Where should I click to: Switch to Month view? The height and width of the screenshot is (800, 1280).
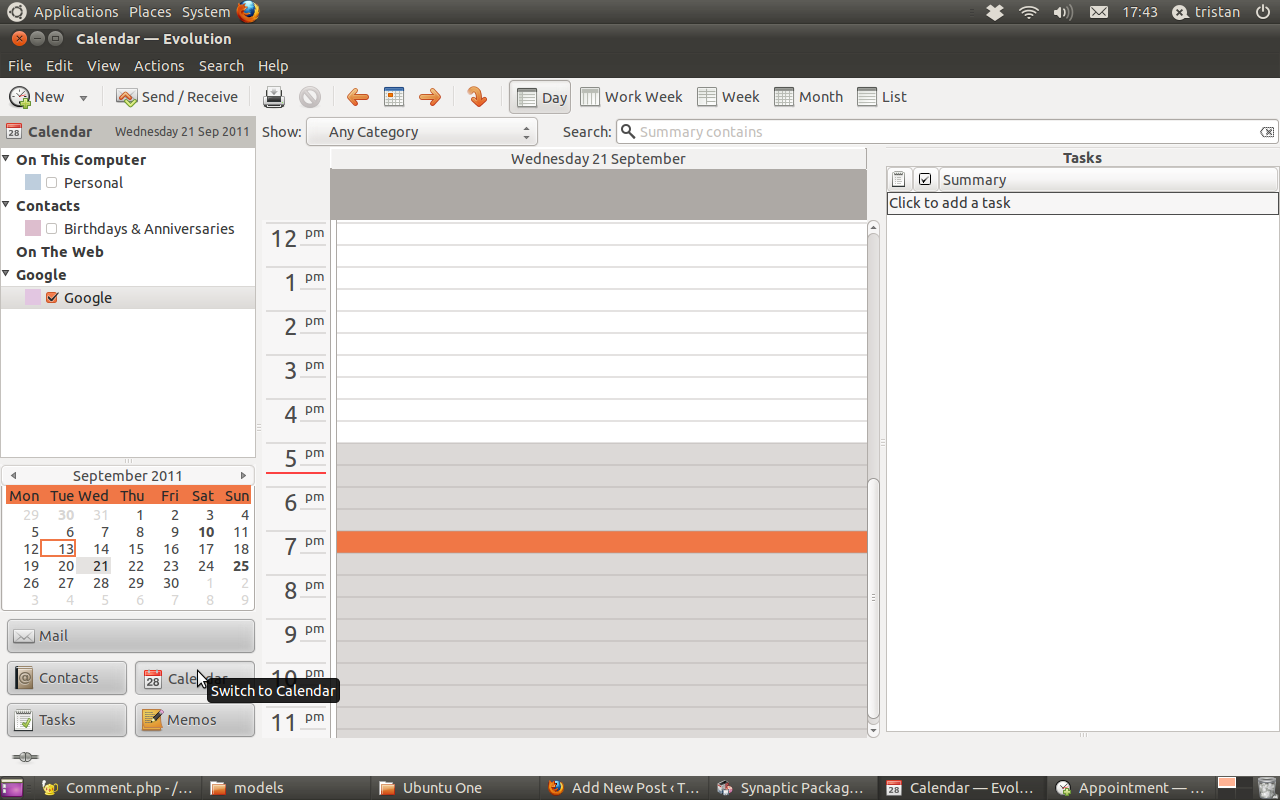(809, 97)
